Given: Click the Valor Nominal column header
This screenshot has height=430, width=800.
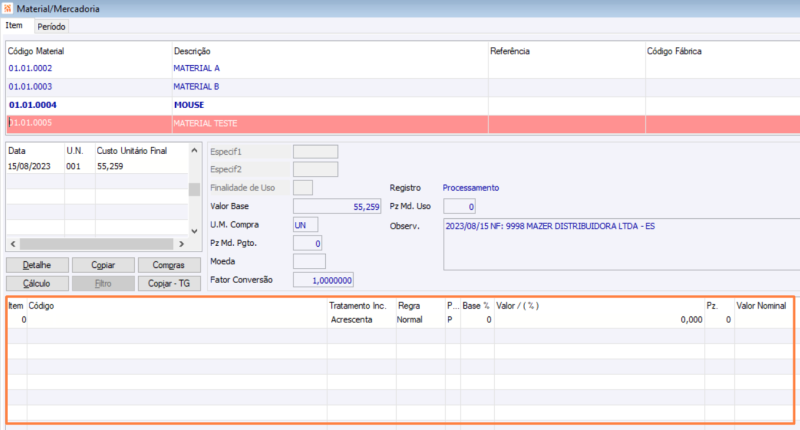Looking at the screenshot, I should coord(761,306).
